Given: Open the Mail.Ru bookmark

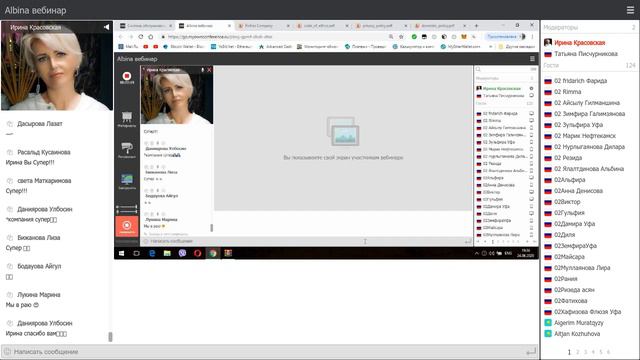Looking at the screenshot, I should click(x=128, y=47).
